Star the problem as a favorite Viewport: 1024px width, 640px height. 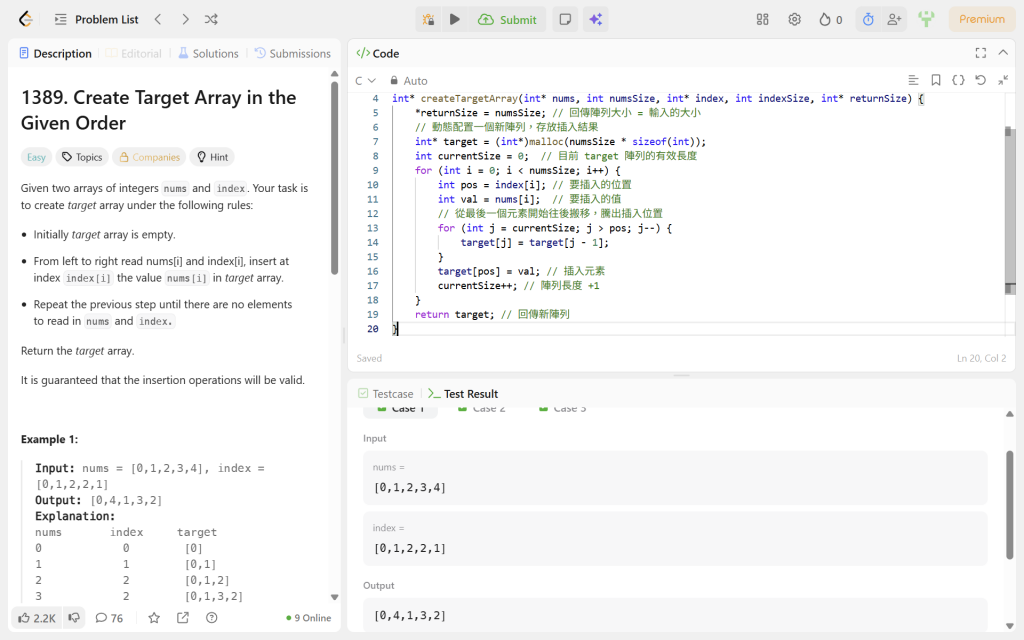[x=154, y=618]
